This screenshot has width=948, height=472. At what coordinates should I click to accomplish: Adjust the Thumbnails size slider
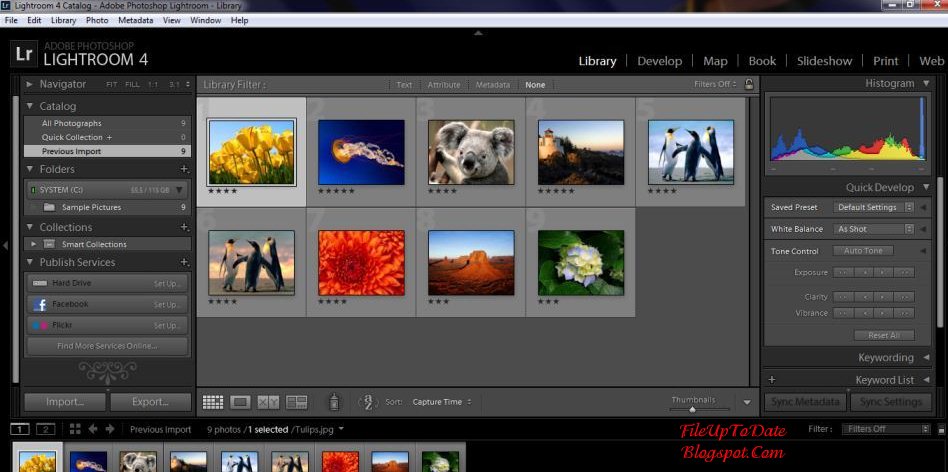[x=693, y=410]
